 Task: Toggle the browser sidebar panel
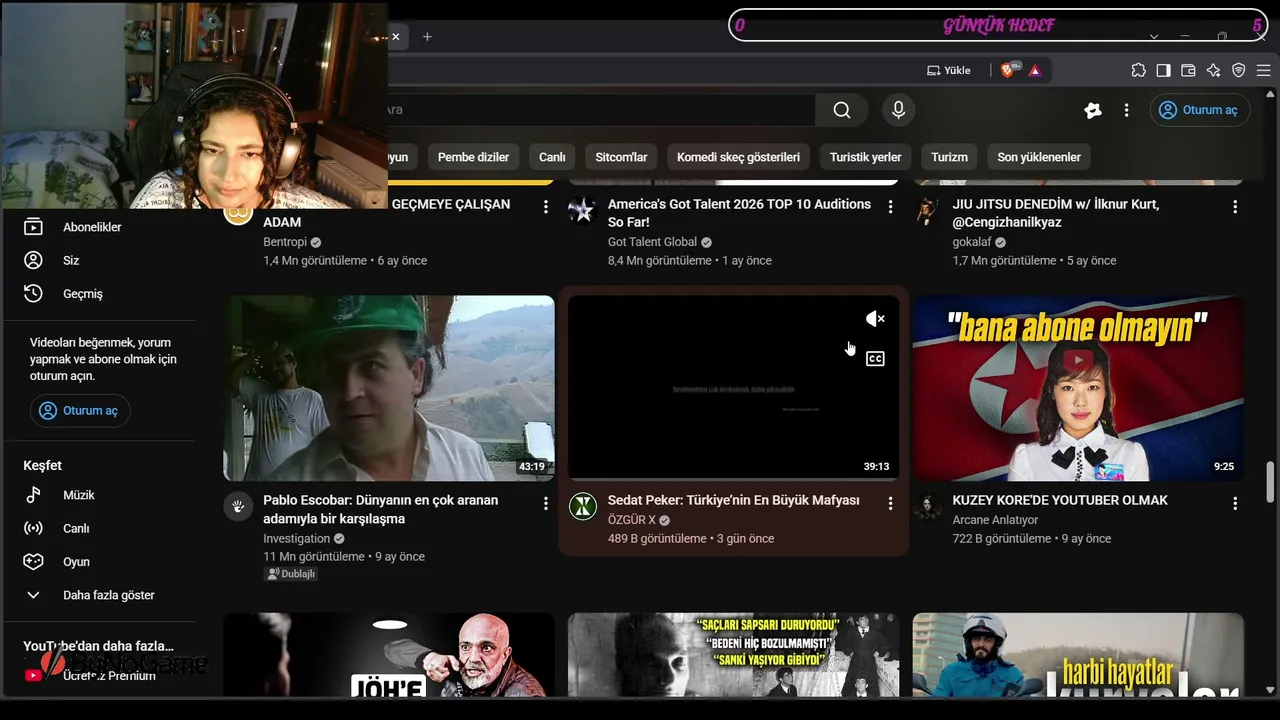1163,70
